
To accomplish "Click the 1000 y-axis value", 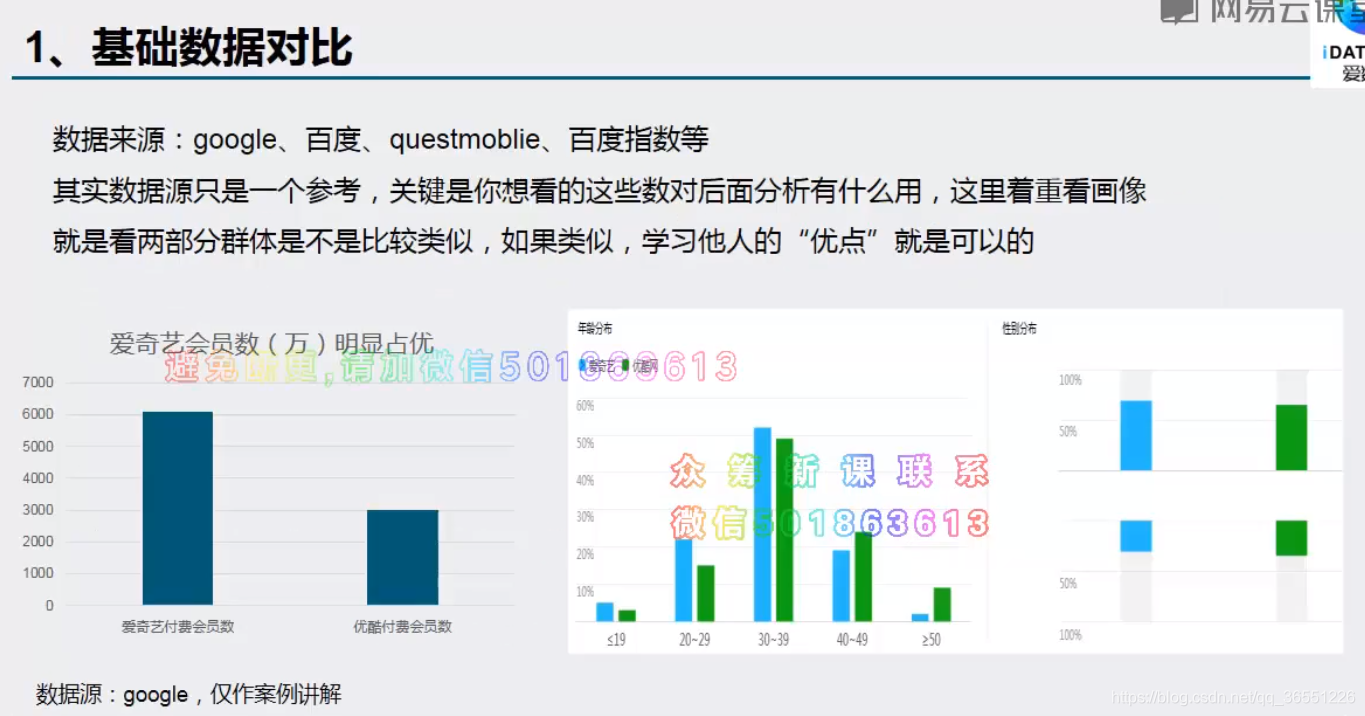I will 37,573.
